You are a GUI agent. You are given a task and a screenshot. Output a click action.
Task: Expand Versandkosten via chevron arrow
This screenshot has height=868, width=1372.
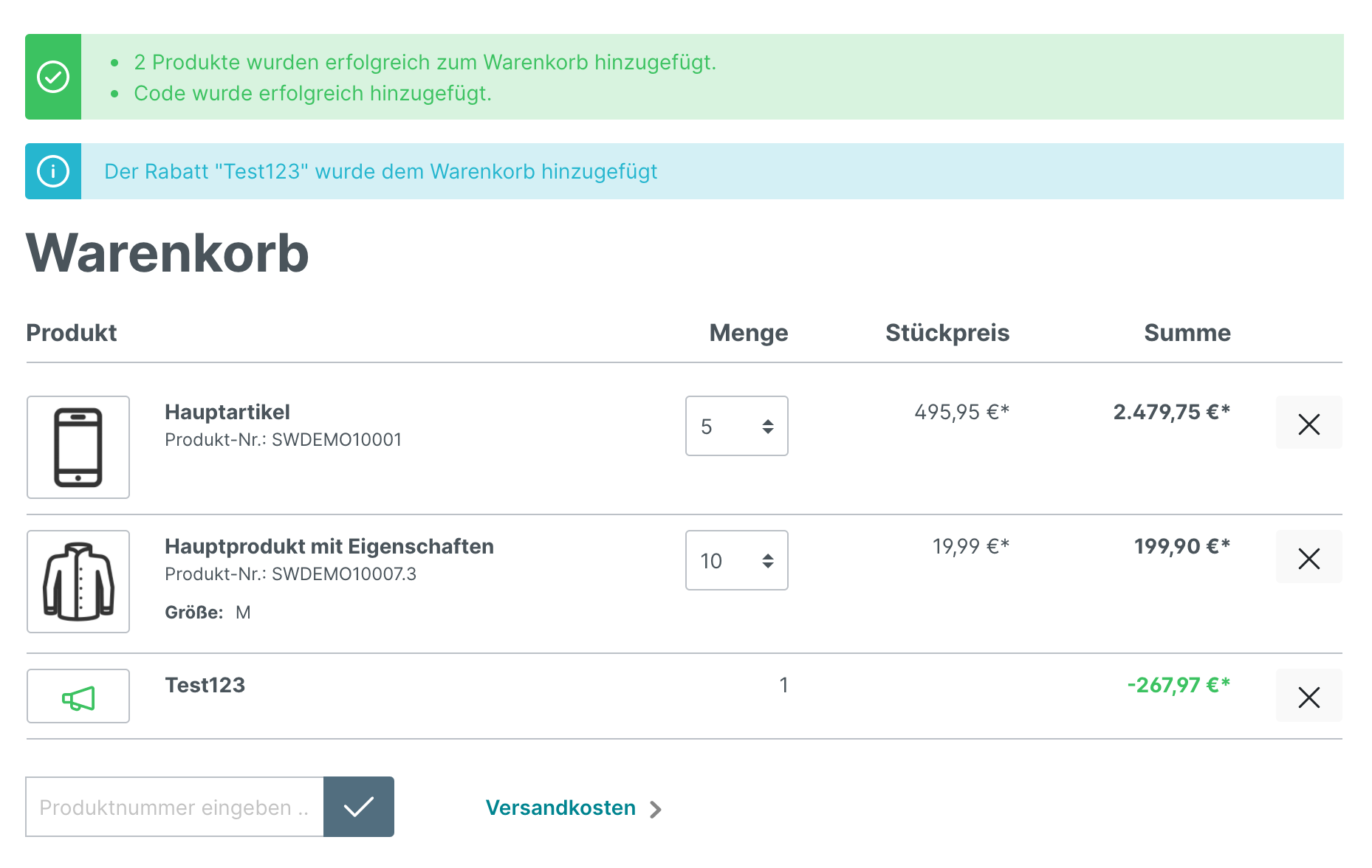[655, 810]
